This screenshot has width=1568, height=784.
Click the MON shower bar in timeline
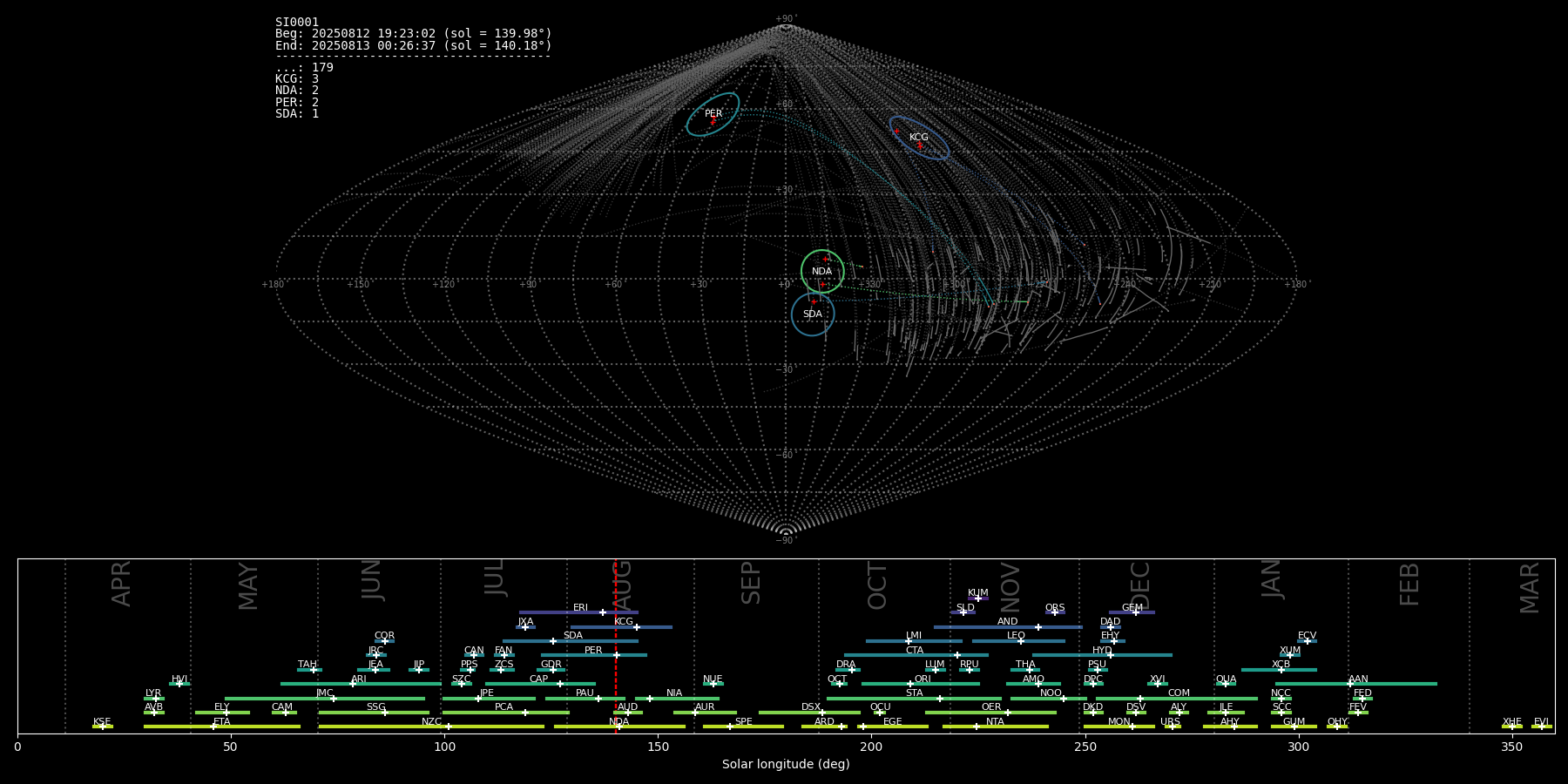point(1119,727)
